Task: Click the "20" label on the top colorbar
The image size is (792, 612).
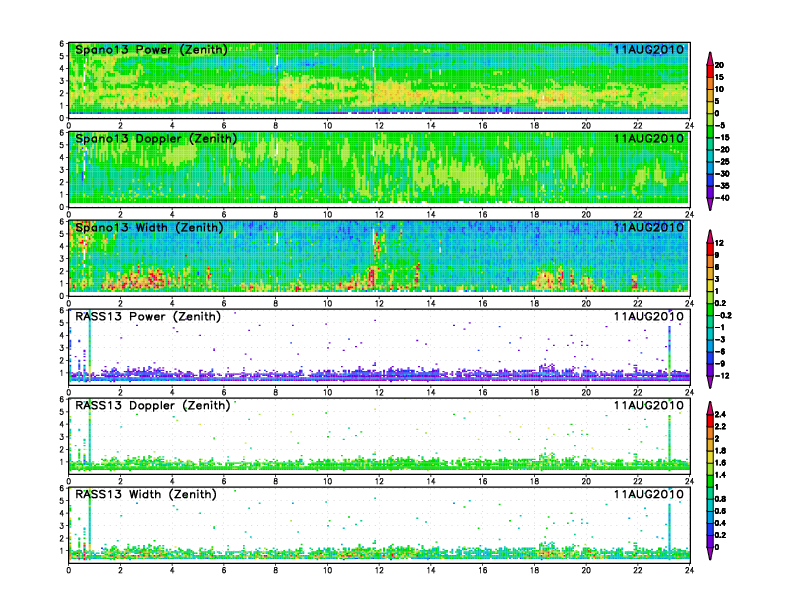Action: point(719,65)
